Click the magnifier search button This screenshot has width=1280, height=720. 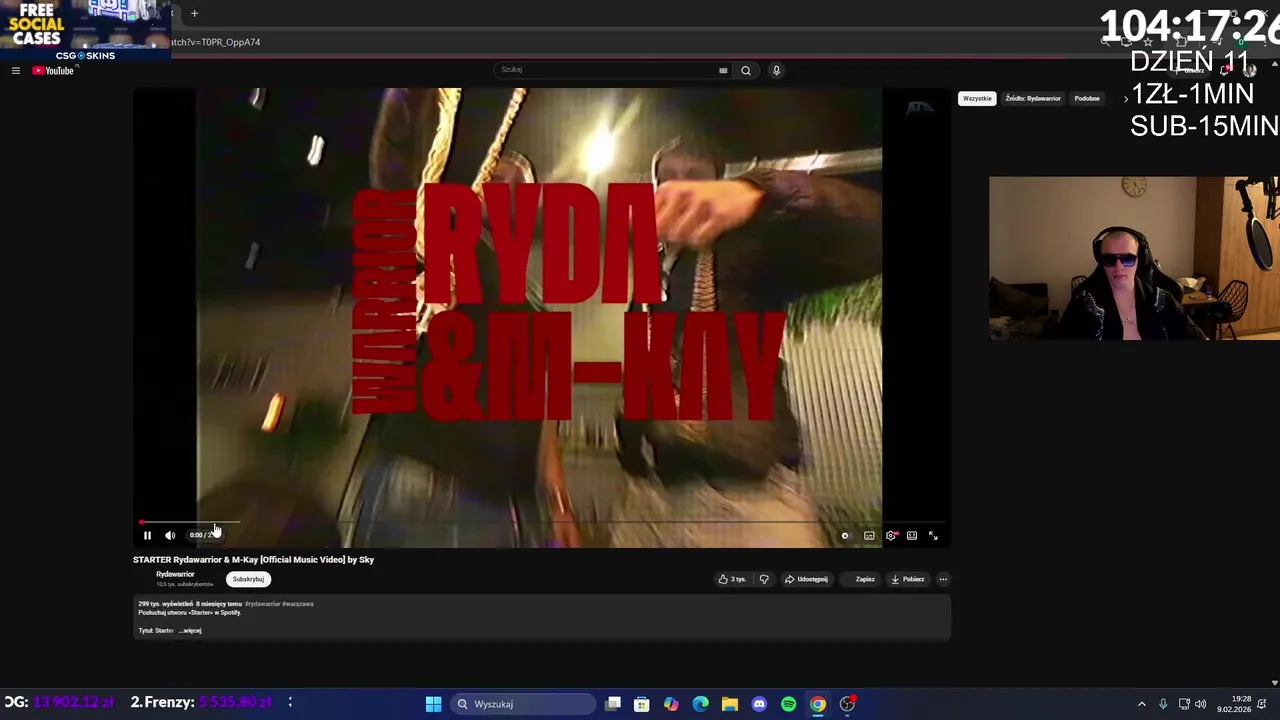(746, 71)
